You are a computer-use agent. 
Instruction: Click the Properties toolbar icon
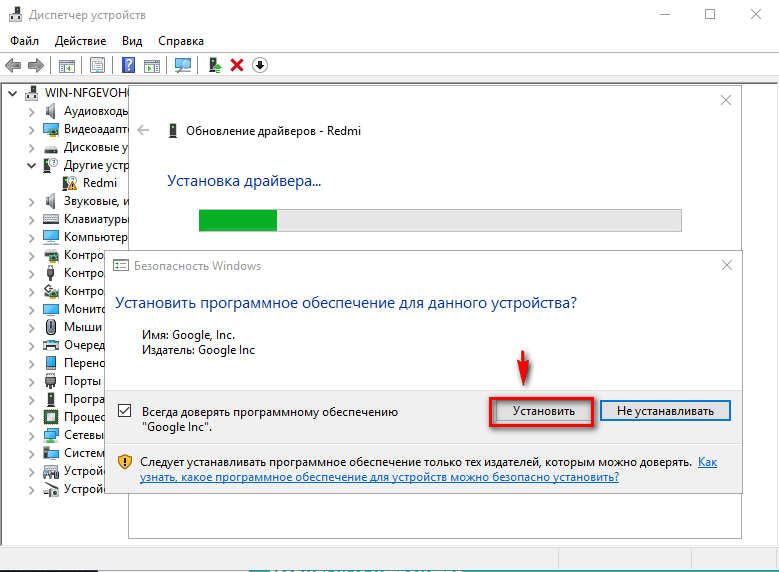(98, 66)
